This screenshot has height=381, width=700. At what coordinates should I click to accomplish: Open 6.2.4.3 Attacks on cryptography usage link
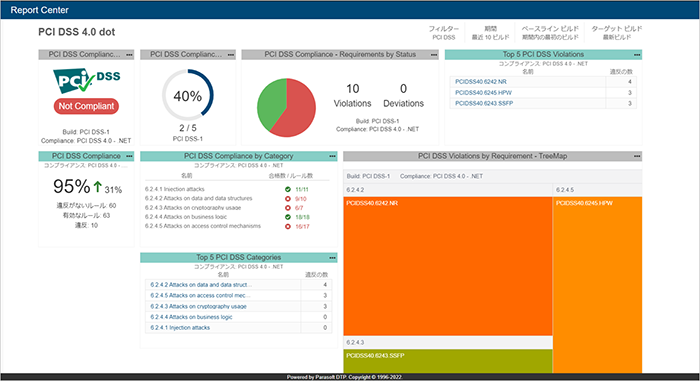click(198, 306)
